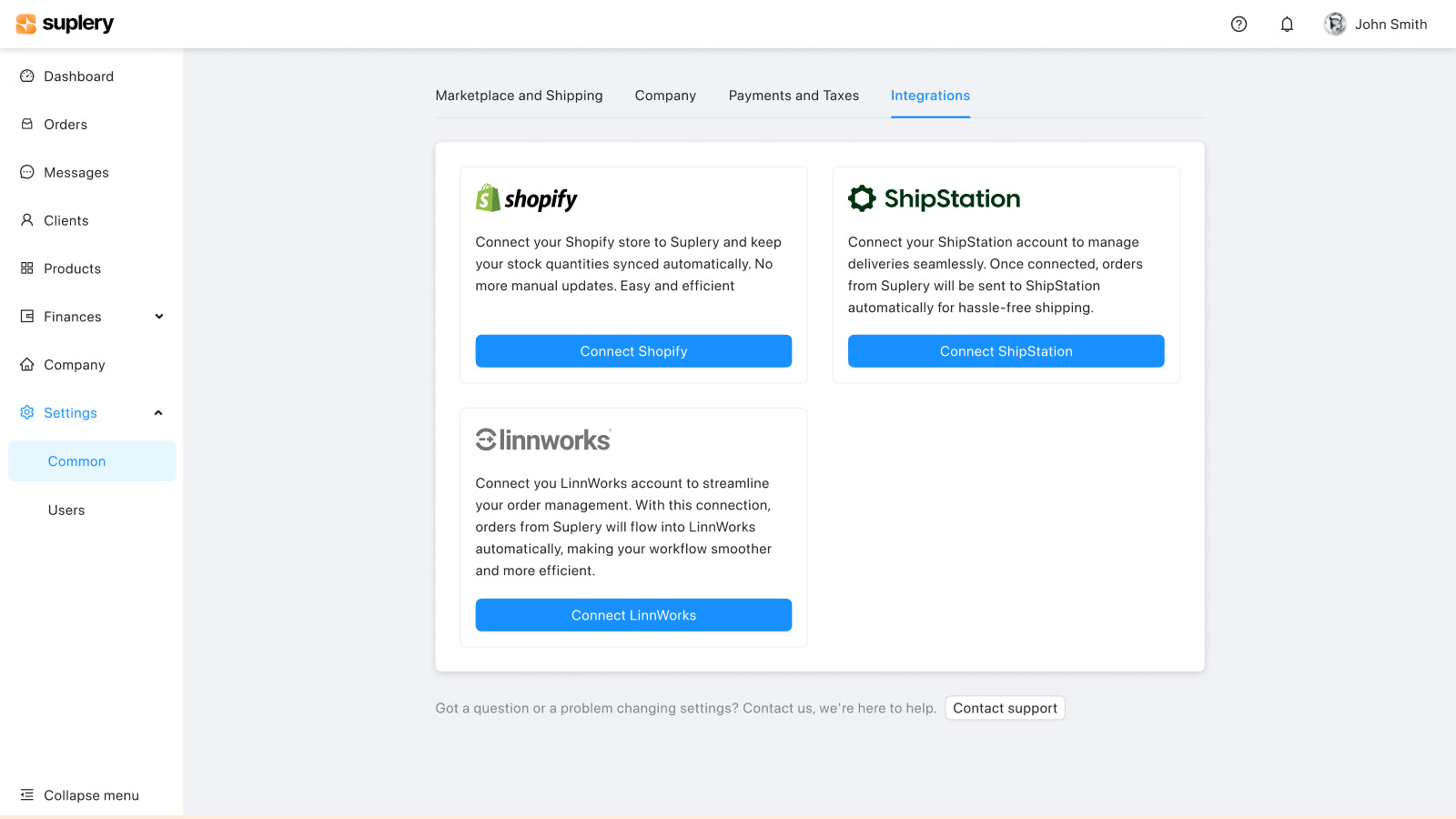Click the notifications bell icon
The height and width of the screenshot is (819, 1456).
pyautogui.click(x=1287, y=25)
